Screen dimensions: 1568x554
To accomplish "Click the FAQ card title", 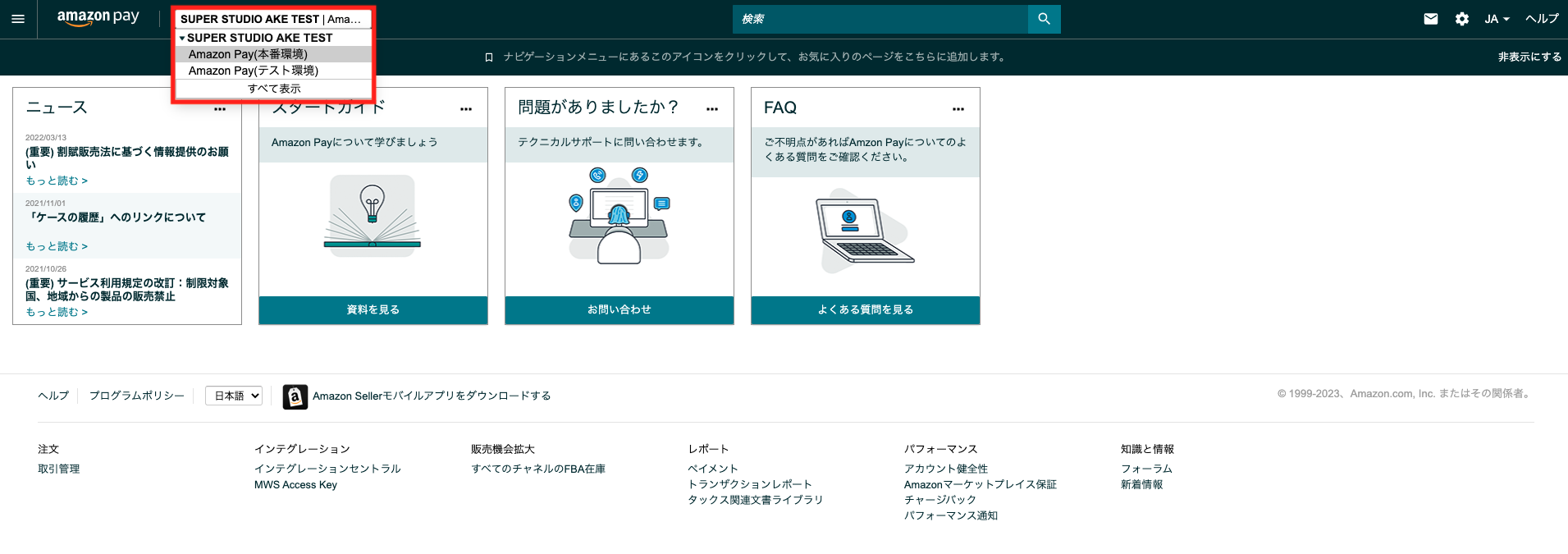I will click(x=780, y=108).
